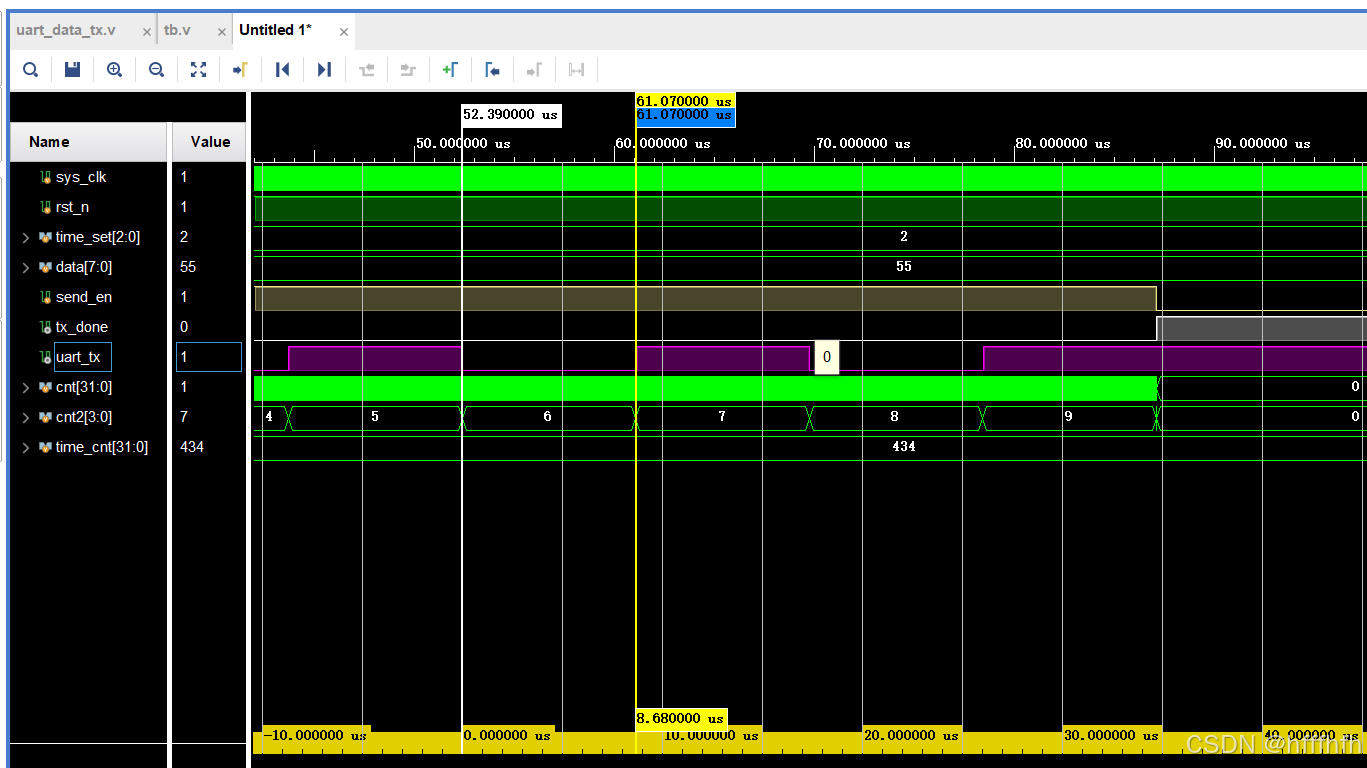
Task: Click the yellow 61.070000 us cursor label
Action: click(x=685, y=101)
